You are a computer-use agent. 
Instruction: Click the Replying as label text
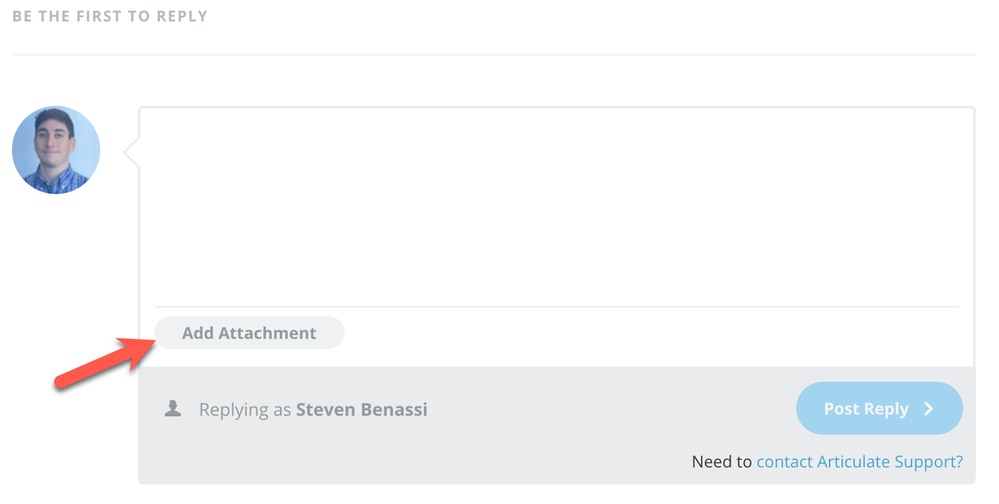tap(245, 410)
